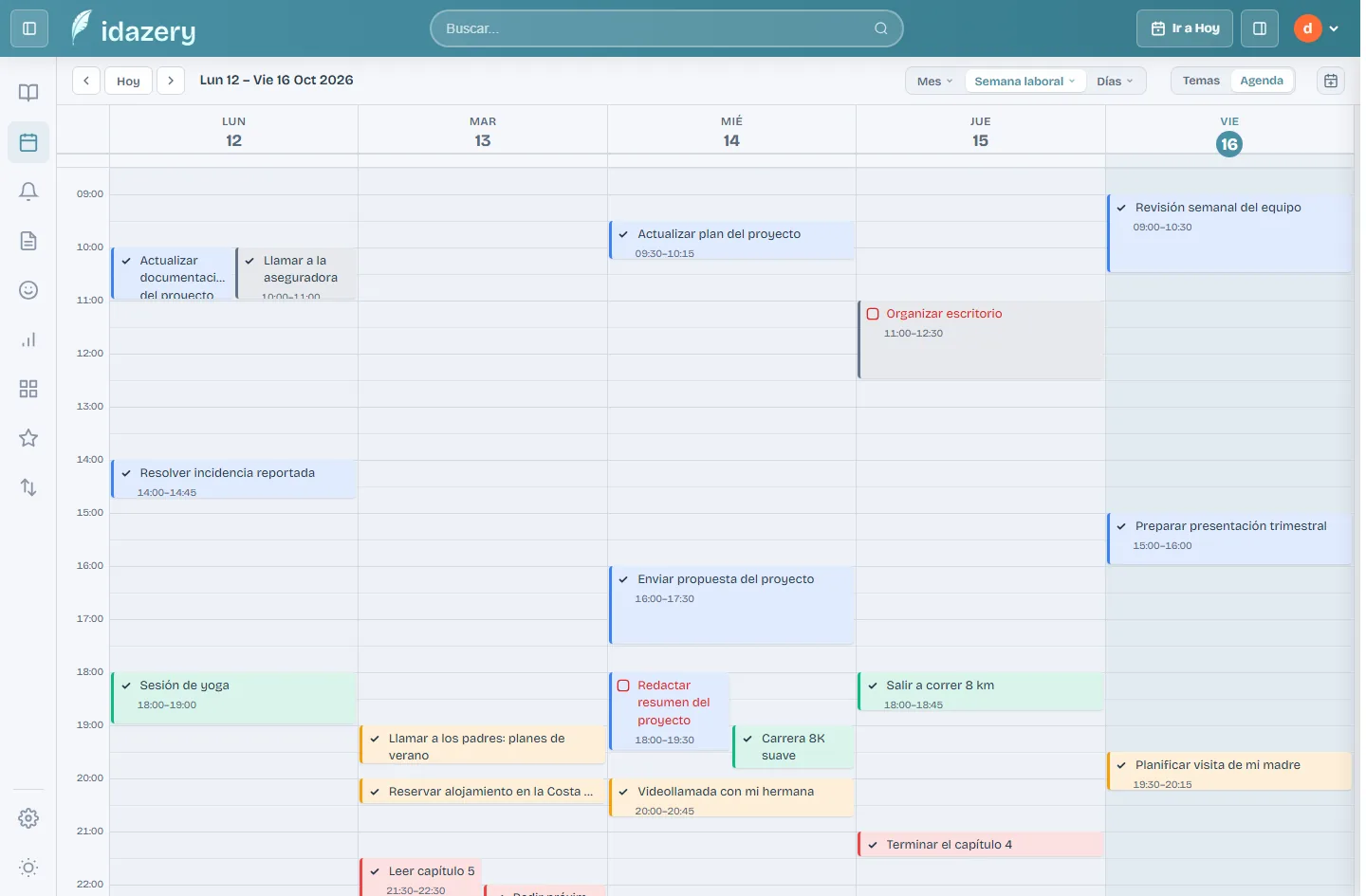
Task: Click the search magnifier icon
Action: point(881,28)
